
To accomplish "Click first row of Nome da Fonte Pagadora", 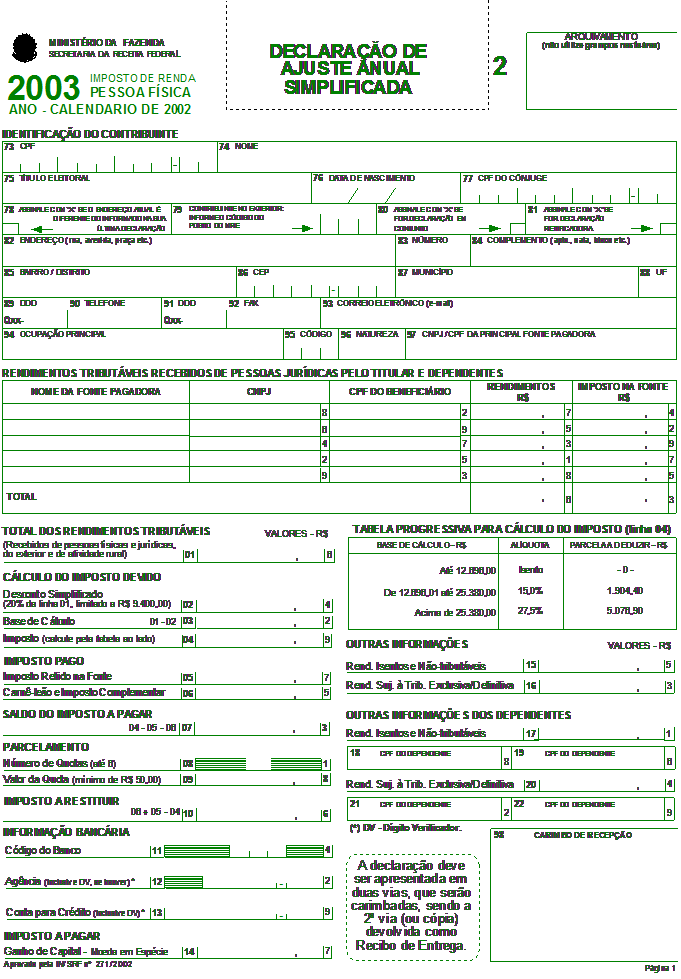I will click(96, 411).
